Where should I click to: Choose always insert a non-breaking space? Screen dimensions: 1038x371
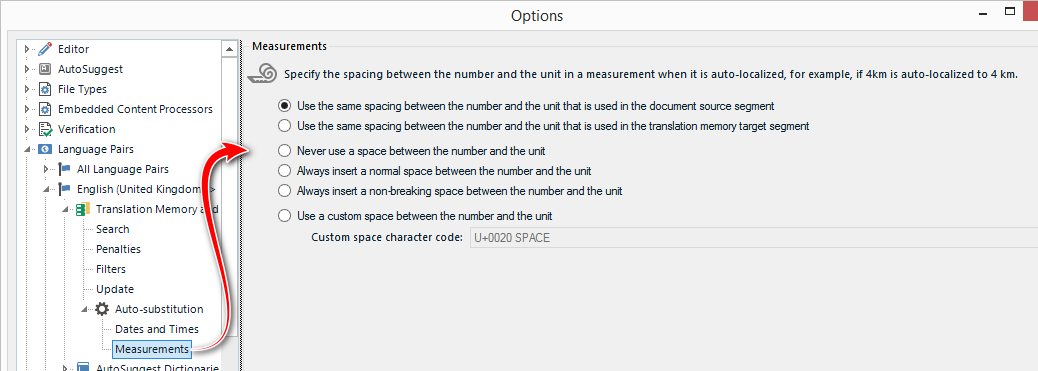click(x=284, y=191)
